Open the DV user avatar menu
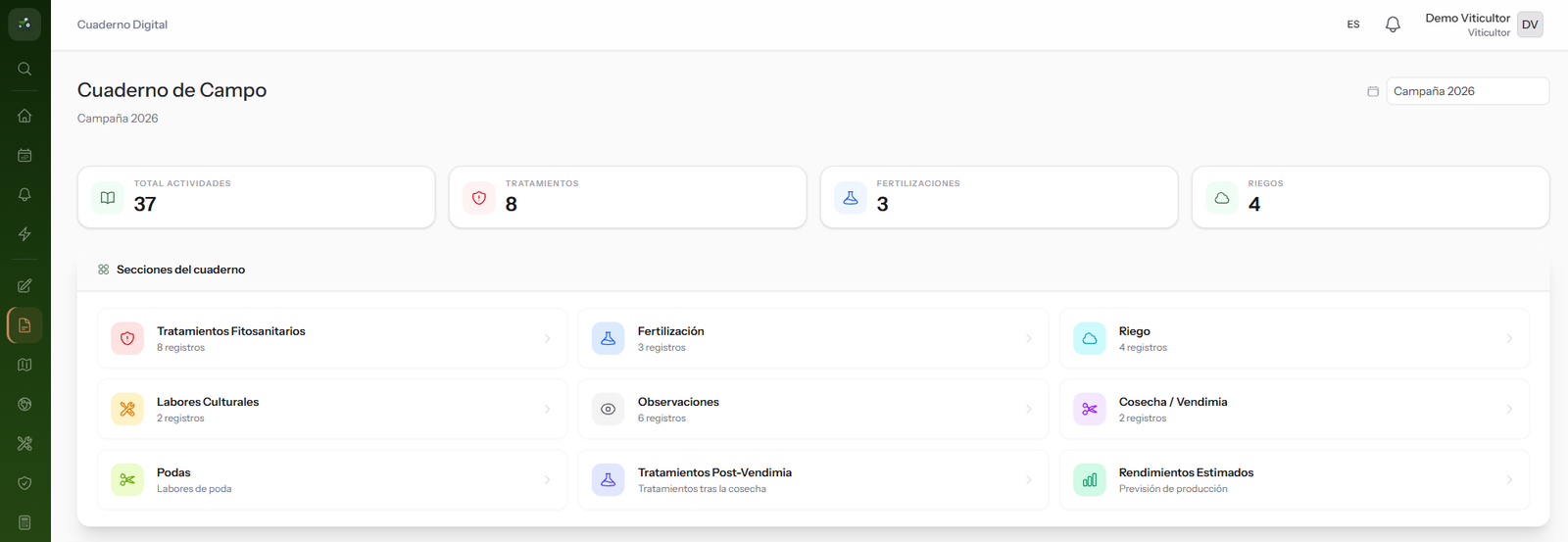Screen dimensions: 1568x542 point(1530,25)
